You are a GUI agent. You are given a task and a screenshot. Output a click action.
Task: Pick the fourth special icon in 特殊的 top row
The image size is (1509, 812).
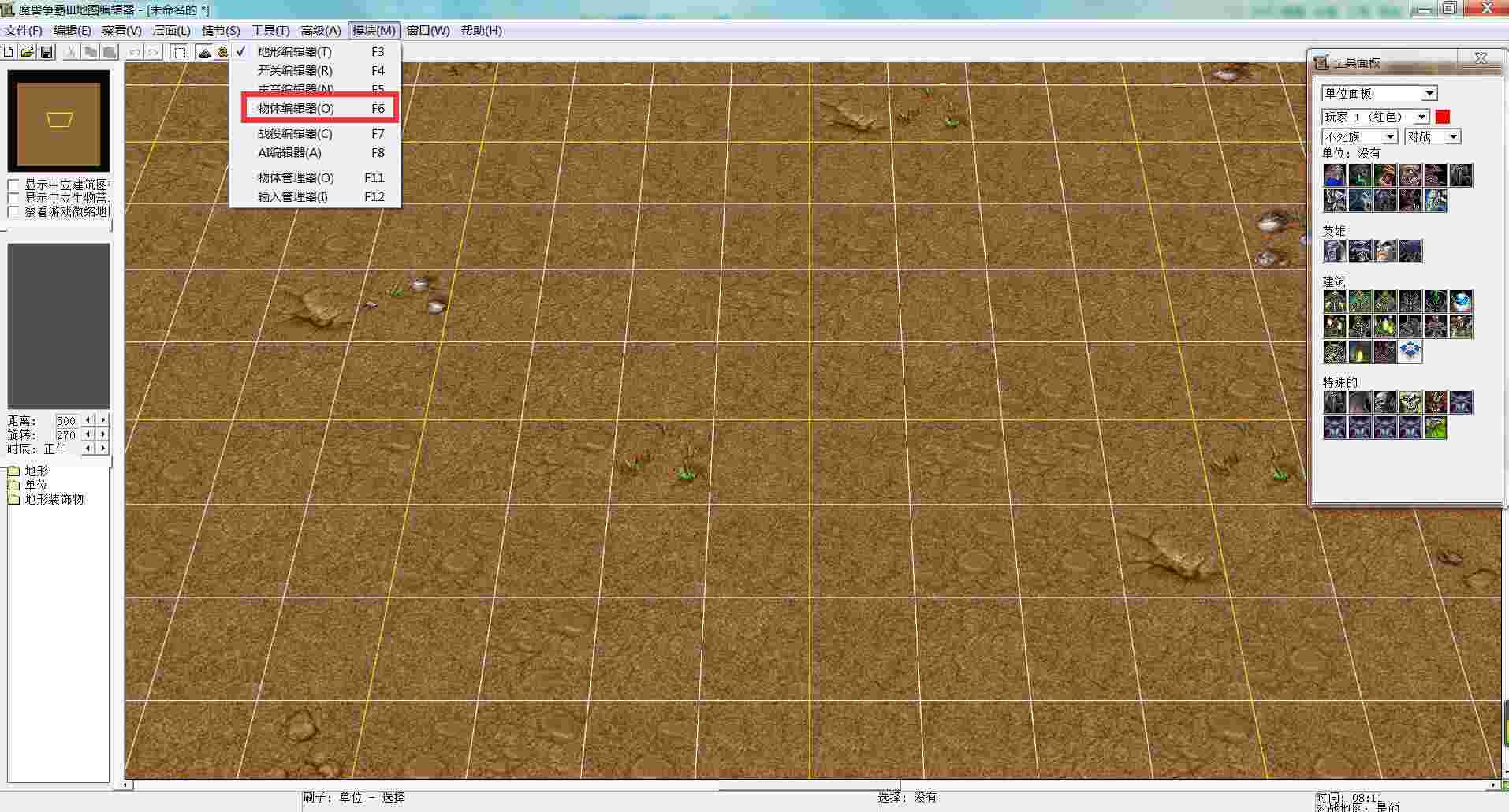point(1410,403)
